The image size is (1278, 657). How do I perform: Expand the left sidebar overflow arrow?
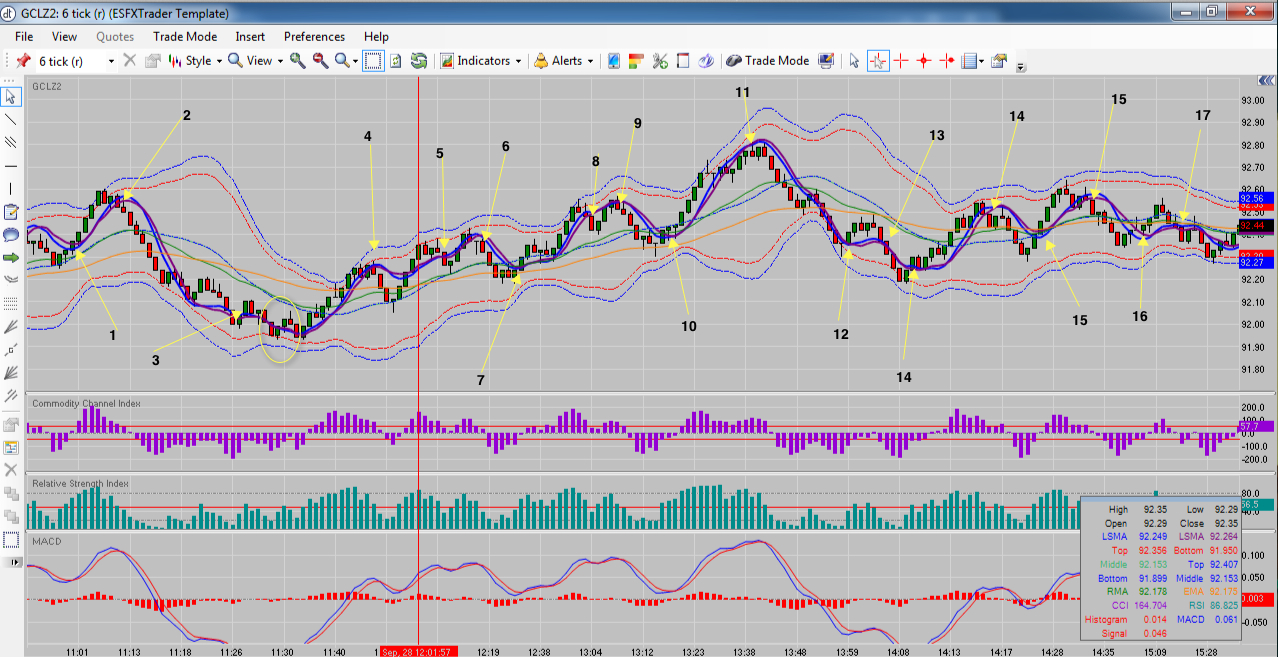click(13, 563)
